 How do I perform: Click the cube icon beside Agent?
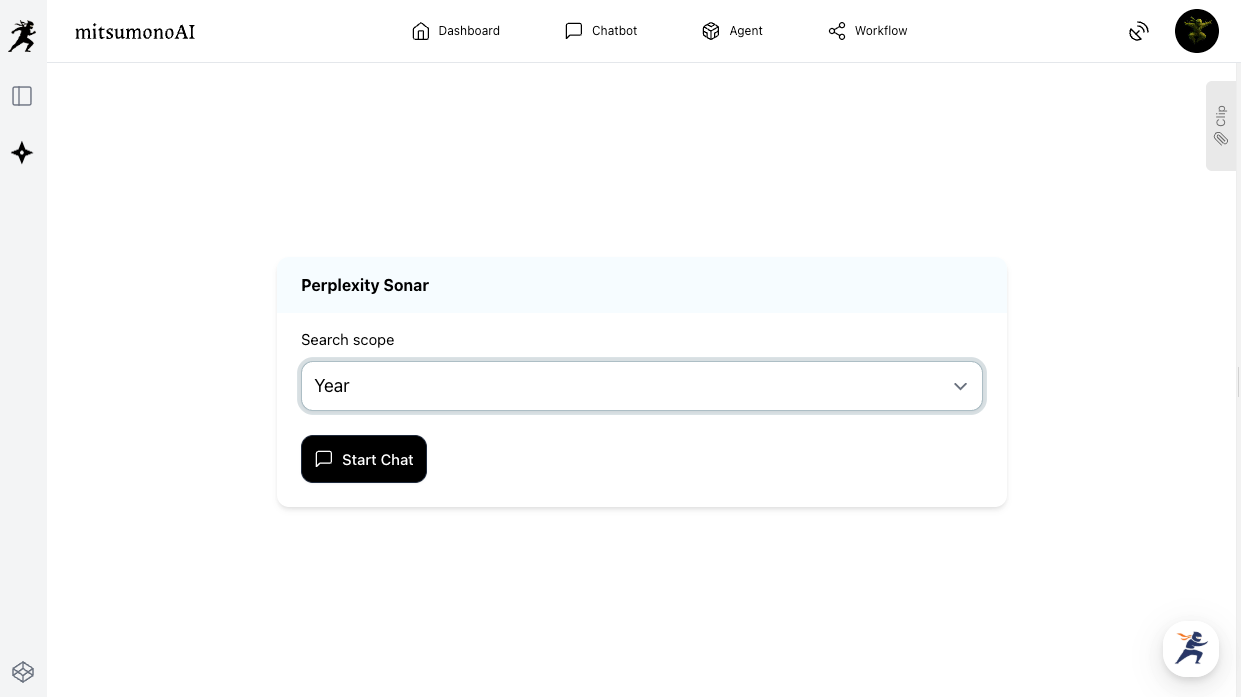[x=711, y=31]
